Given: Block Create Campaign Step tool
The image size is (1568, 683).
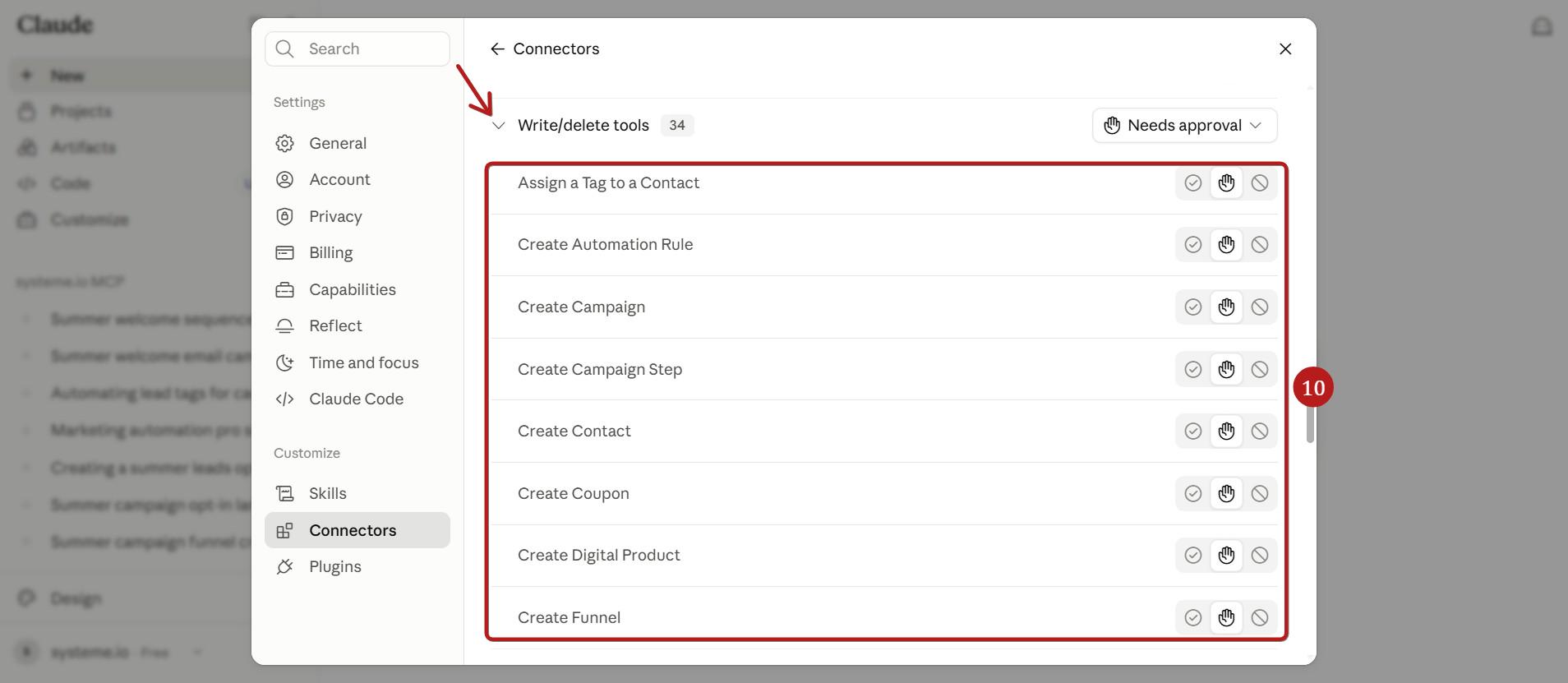Looking at the screenshot, I should tap(1259, 370).
